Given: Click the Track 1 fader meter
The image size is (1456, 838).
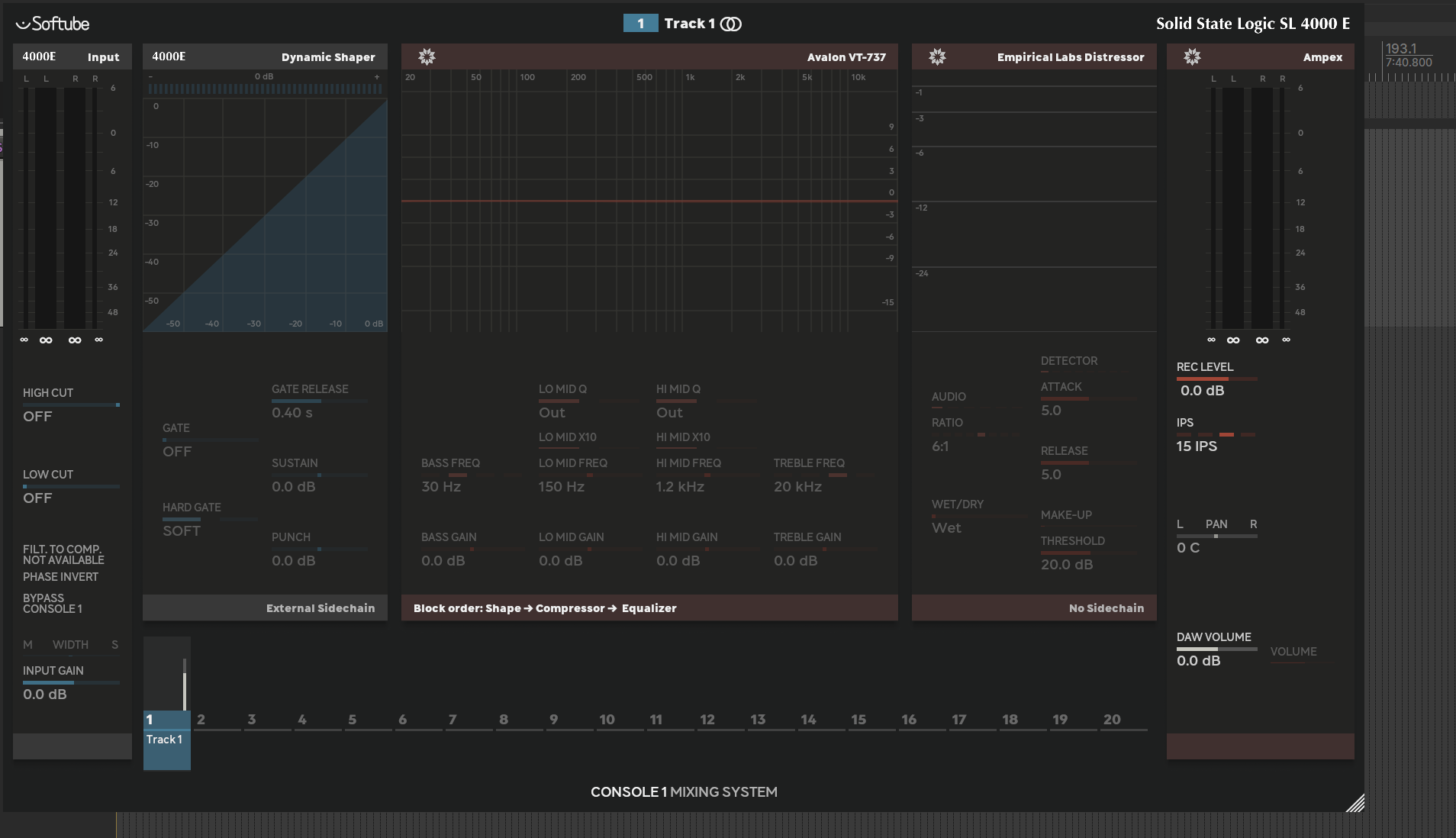Looking at the screenshot, I should [184, 685].
